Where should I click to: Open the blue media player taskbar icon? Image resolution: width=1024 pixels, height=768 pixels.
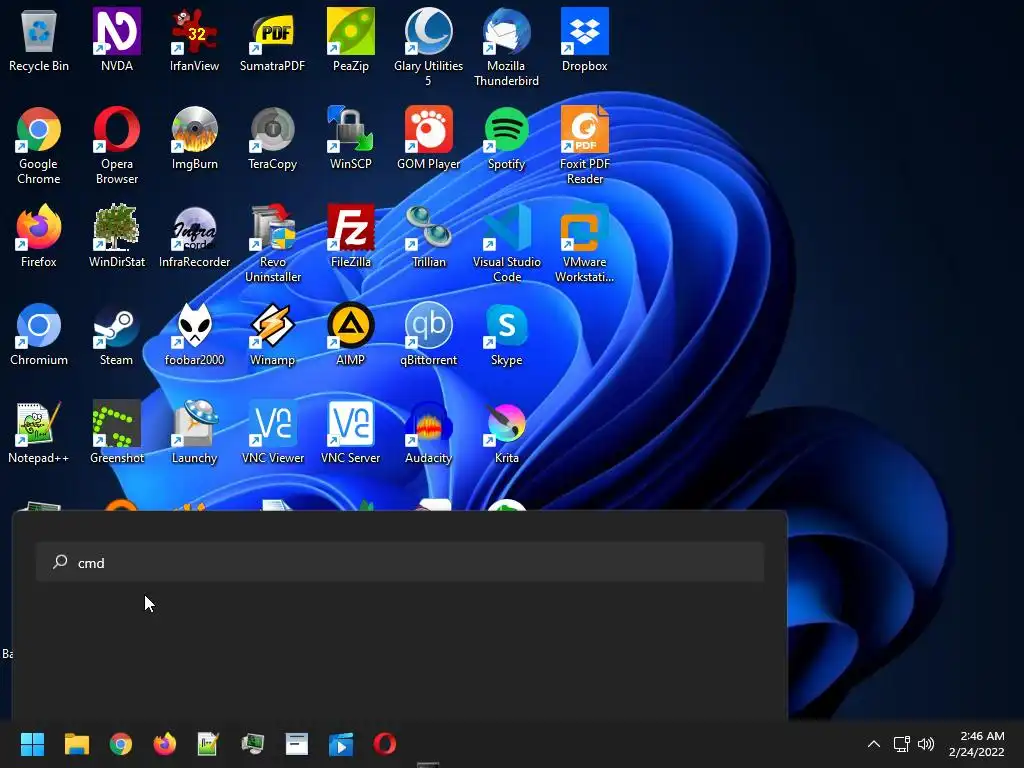click(x=341, y=744)
